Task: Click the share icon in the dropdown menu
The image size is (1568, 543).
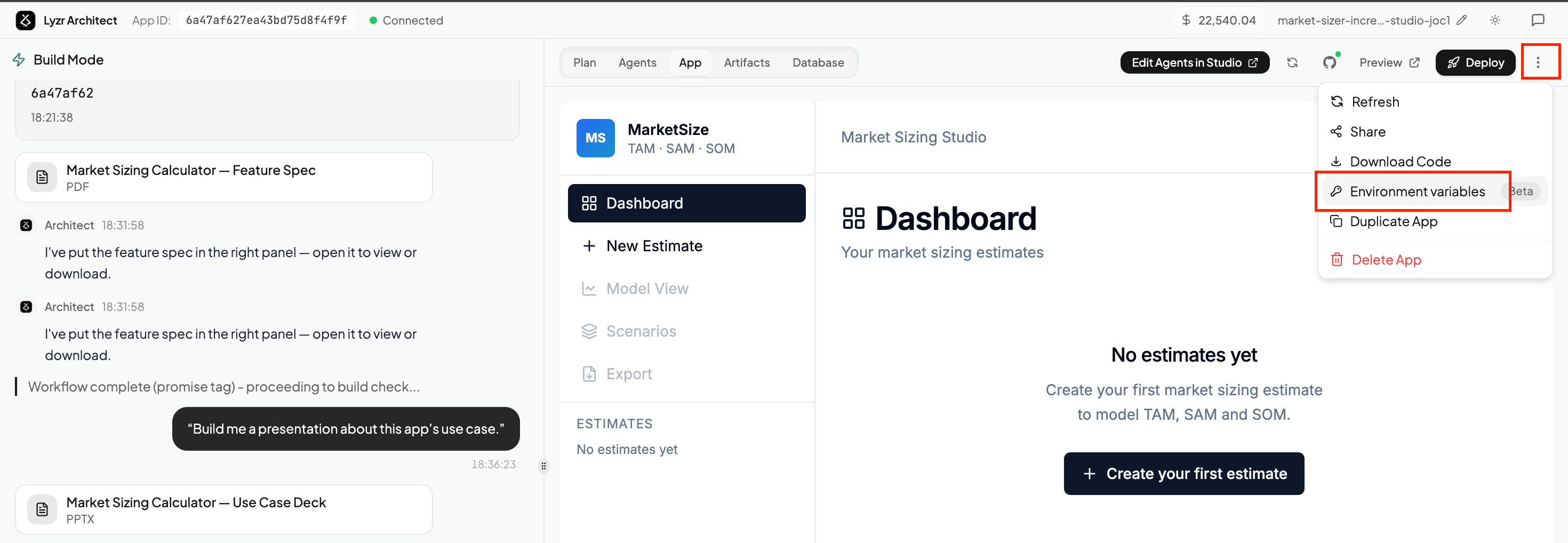Action: 1336,132
